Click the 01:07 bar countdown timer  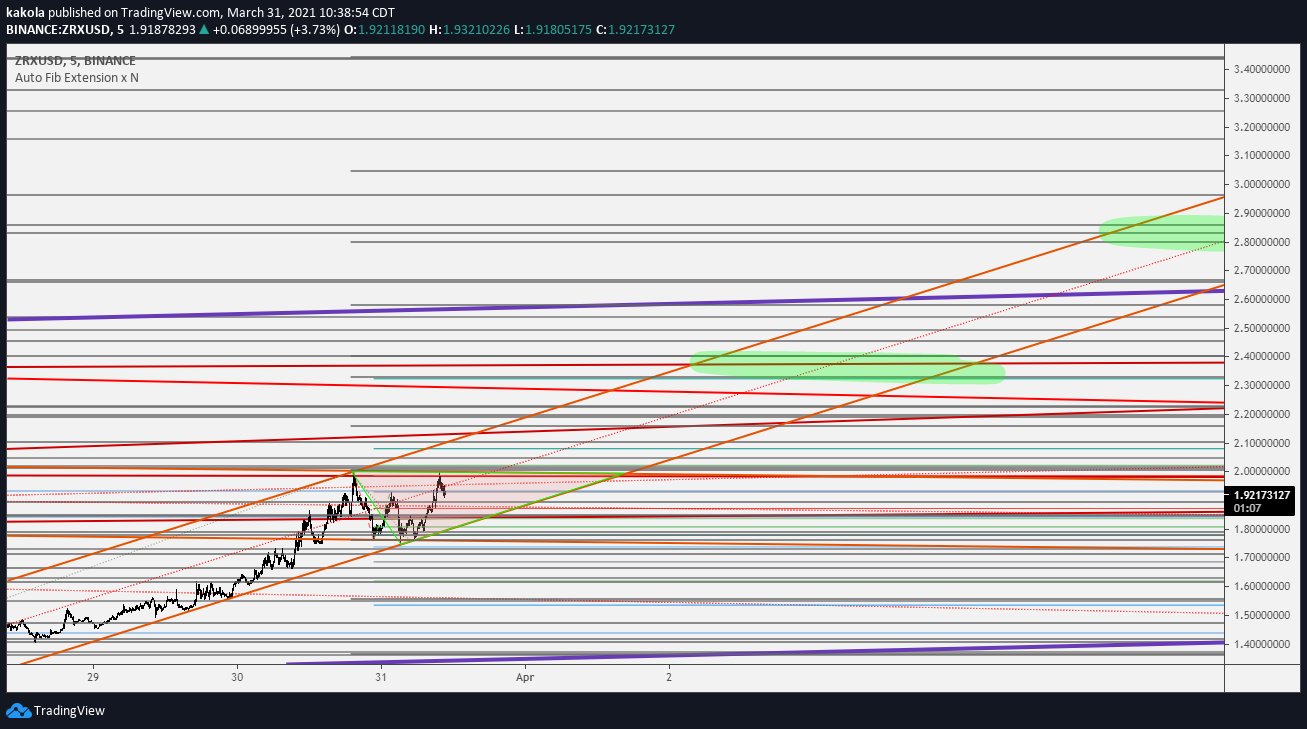(1247, 508)
